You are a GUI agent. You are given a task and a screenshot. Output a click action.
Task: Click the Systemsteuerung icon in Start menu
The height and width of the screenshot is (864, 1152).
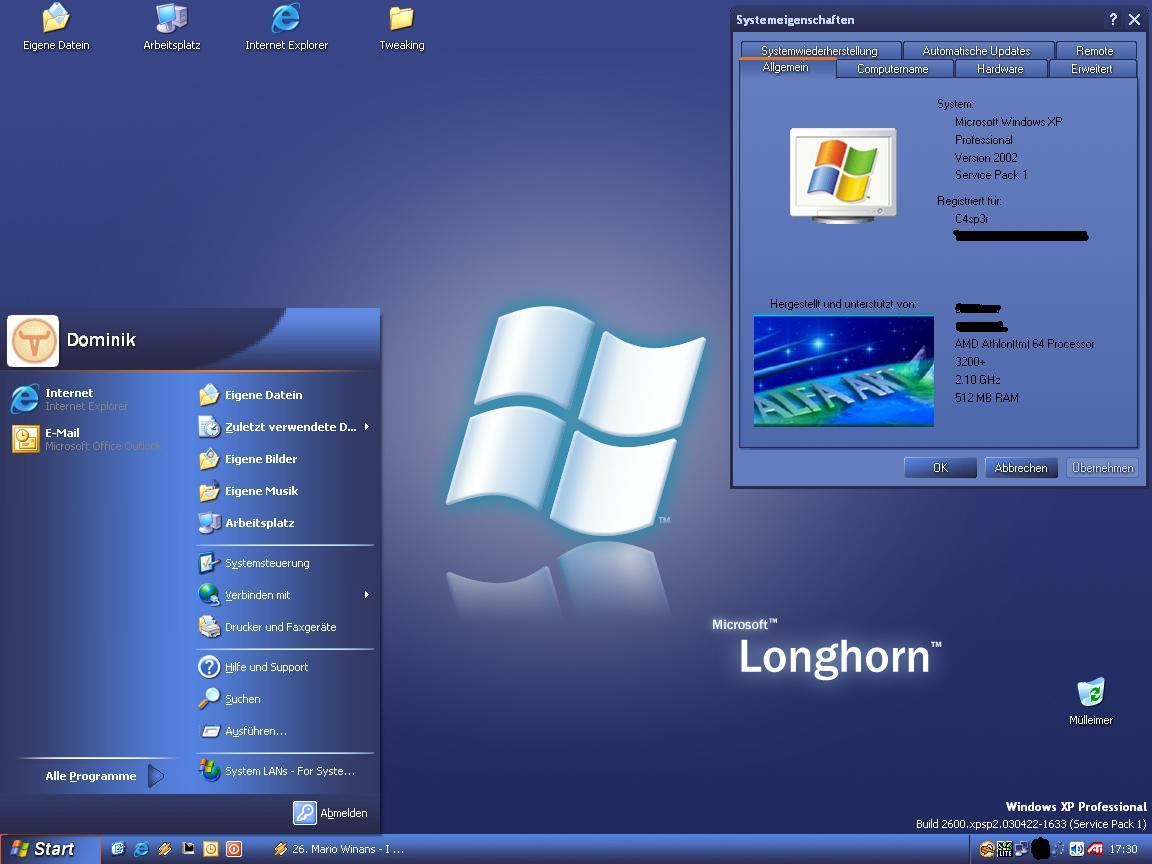click(x=209, y=563)
